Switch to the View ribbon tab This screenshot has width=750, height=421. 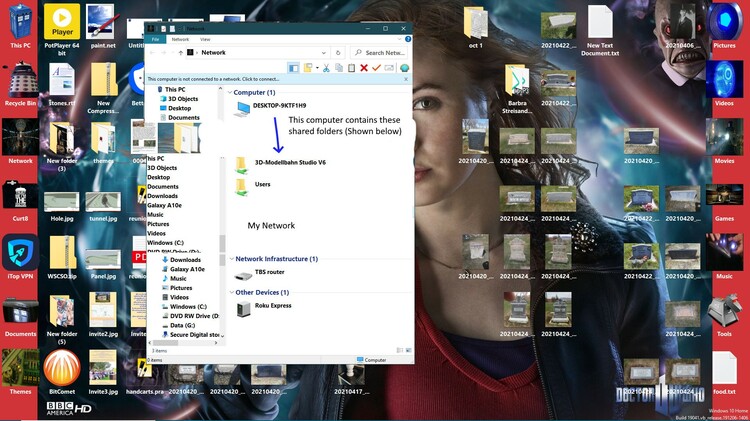point(205,39)
